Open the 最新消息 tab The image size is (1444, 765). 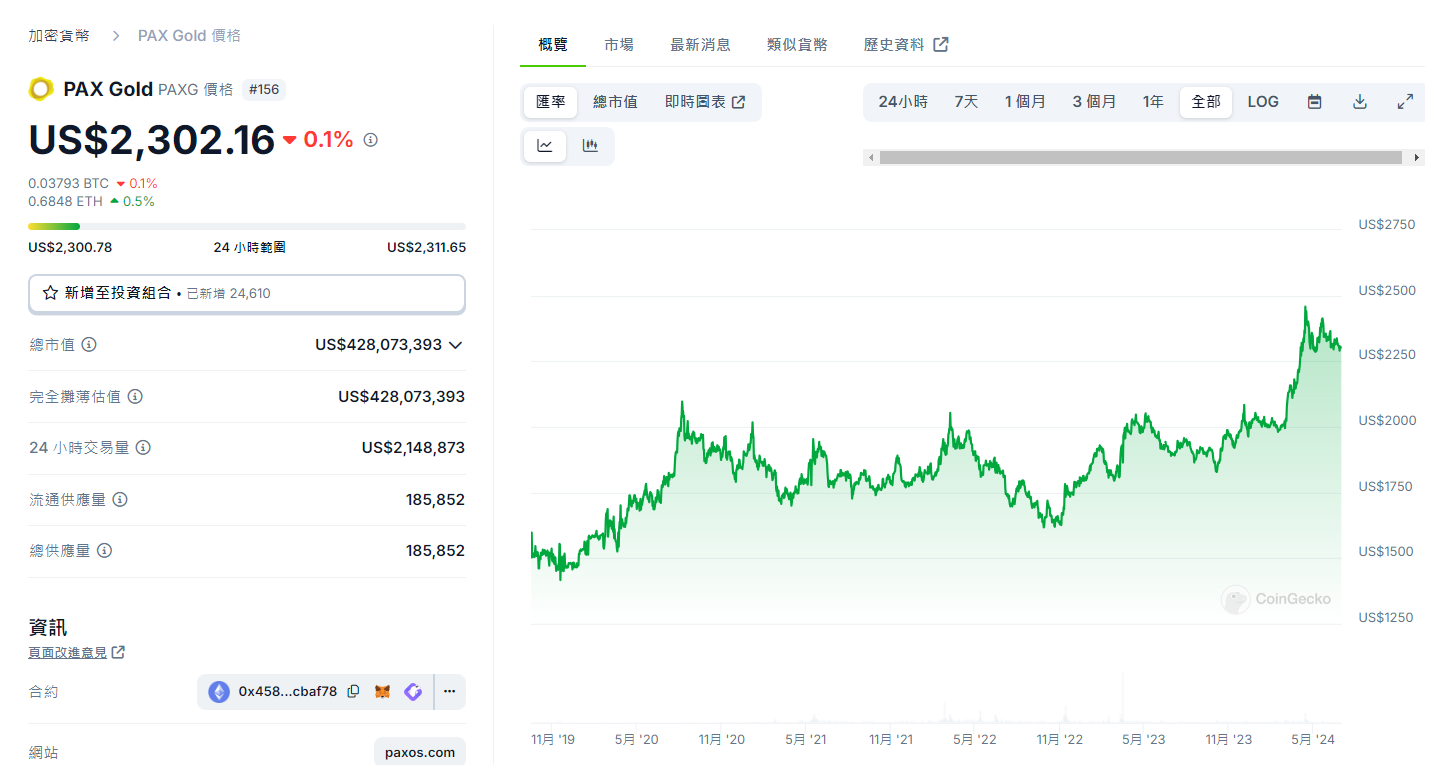click(700, 45)
